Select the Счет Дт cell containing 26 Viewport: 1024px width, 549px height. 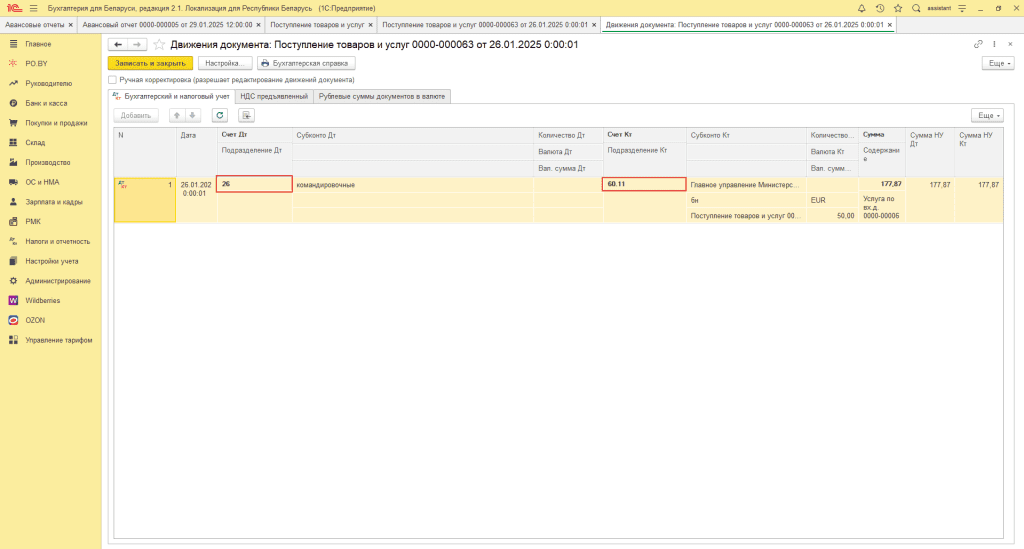coord(254,184)
